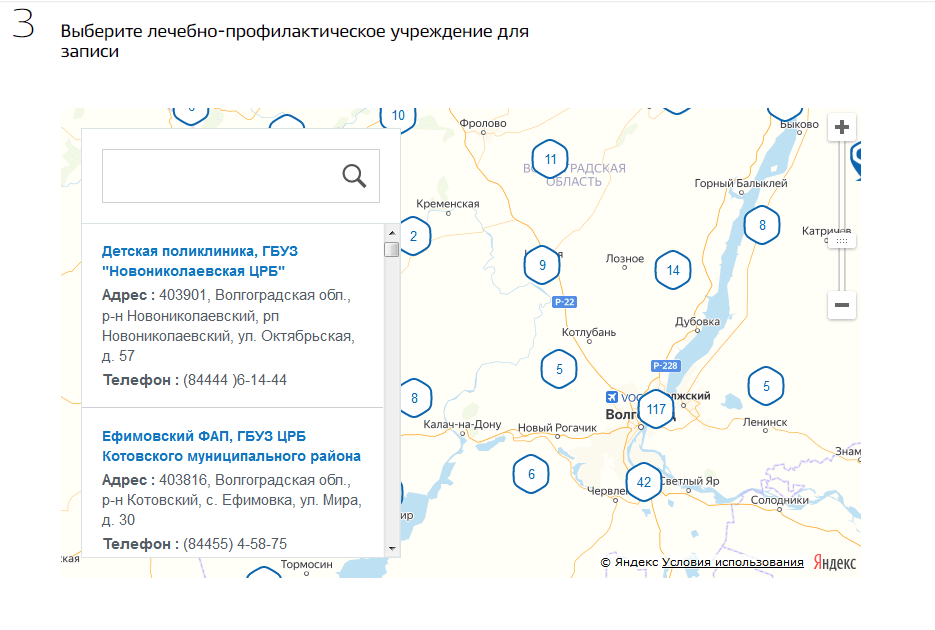Click the Кременская town label

pyautogui.click(x=448, y=204)
